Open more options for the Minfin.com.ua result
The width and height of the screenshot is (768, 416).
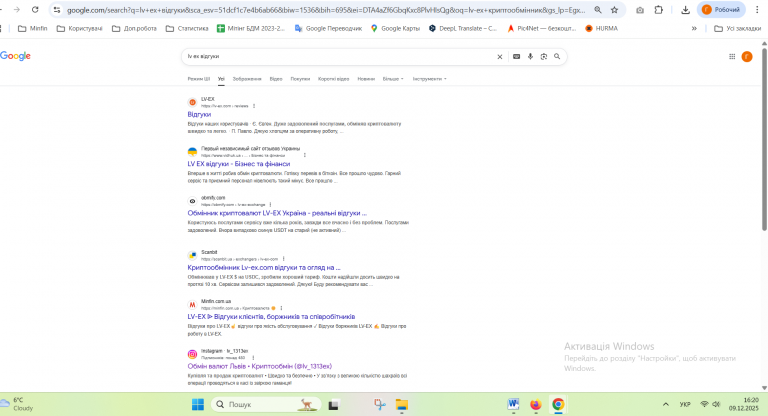(x=281, y=308)
